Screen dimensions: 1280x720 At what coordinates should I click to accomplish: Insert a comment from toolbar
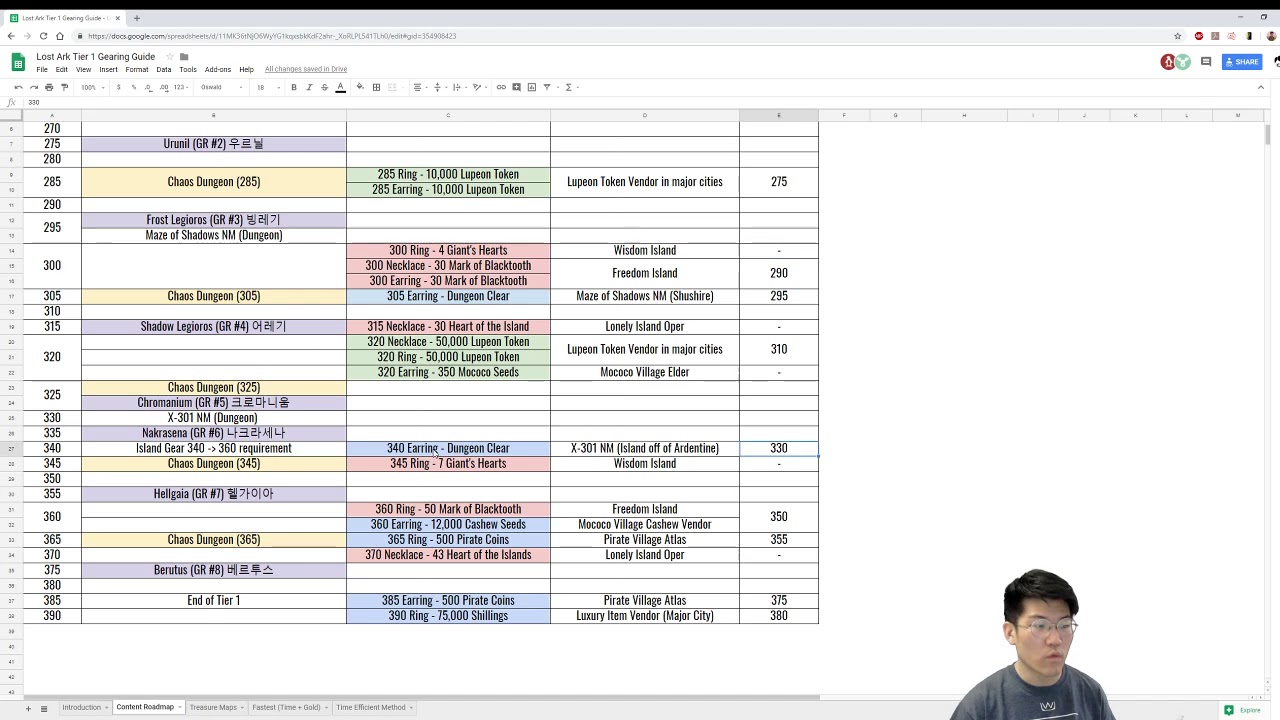click(x=516, y=87)
